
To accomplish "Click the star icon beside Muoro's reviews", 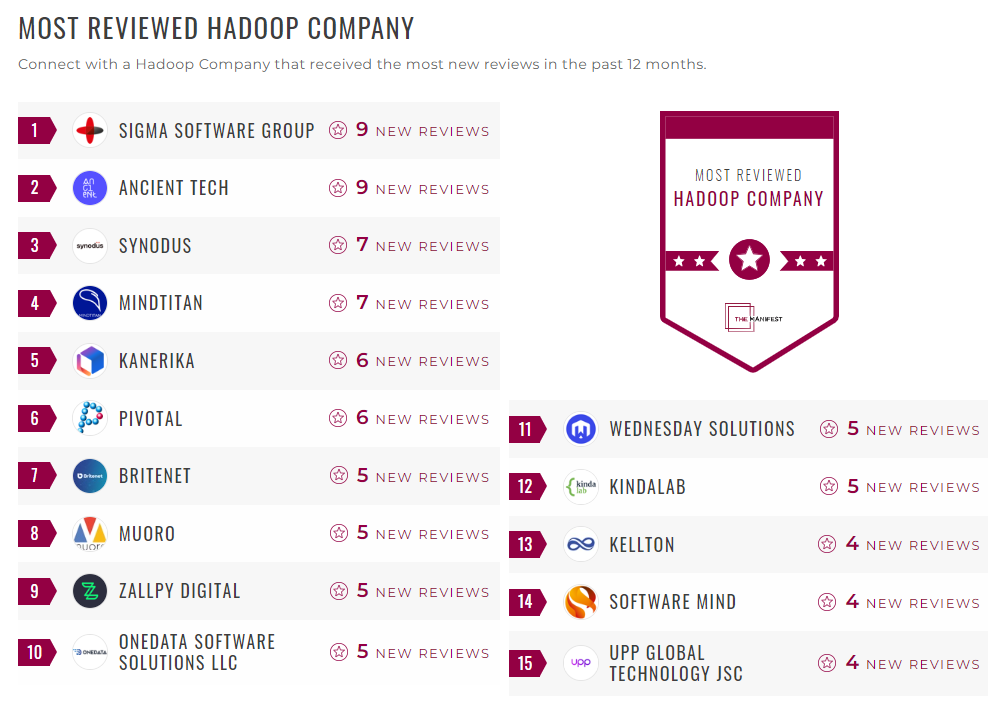I will tap(337, 534).
